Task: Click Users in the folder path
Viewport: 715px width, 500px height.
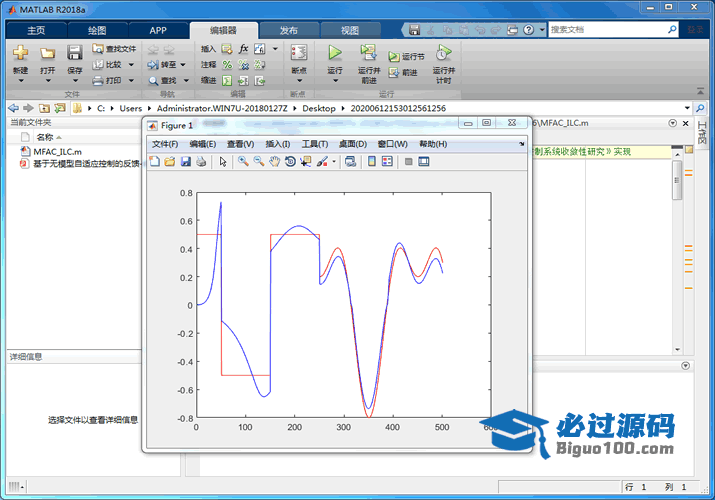Action: [131, 108]
